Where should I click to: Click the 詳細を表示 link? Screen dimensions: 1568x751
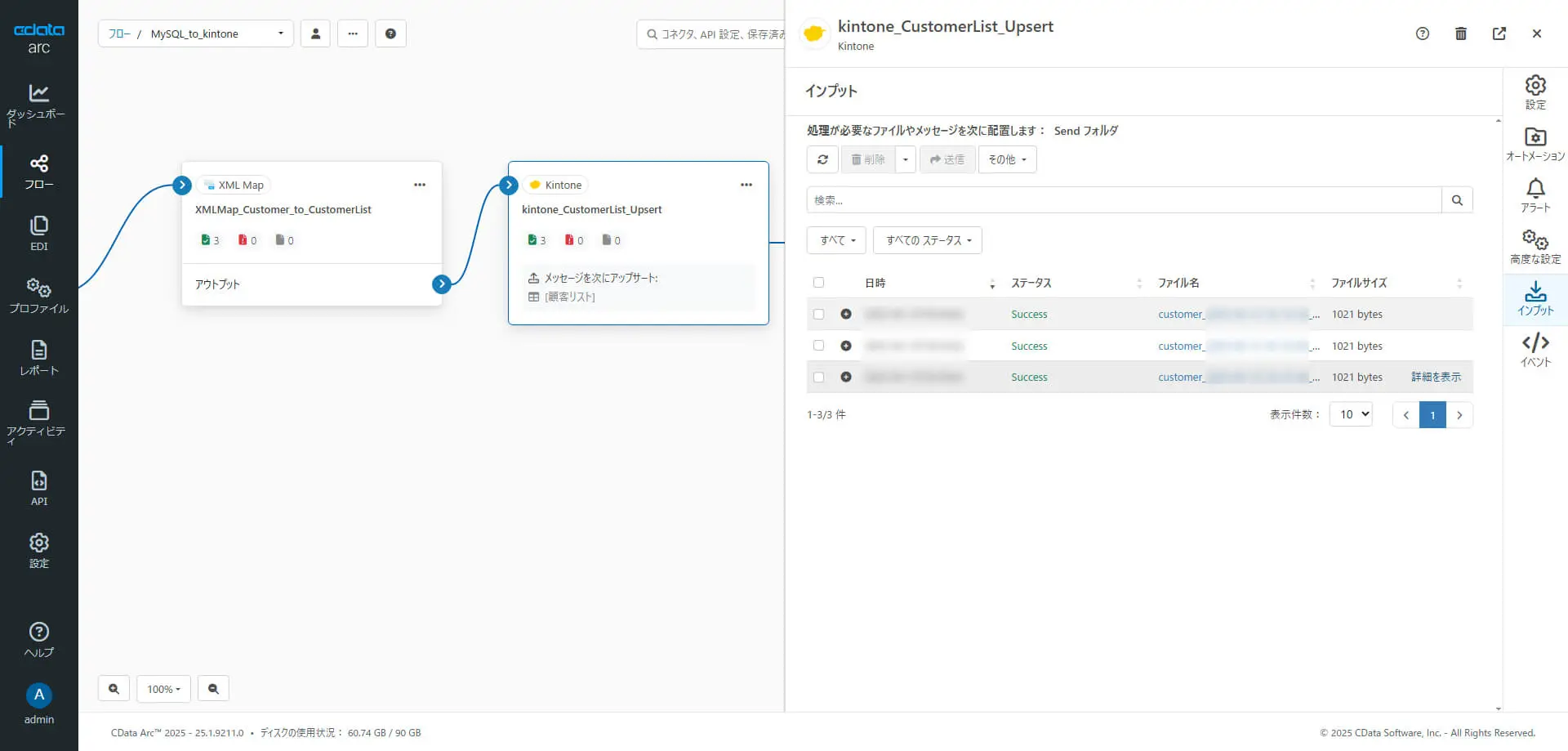pos(1436,377)
